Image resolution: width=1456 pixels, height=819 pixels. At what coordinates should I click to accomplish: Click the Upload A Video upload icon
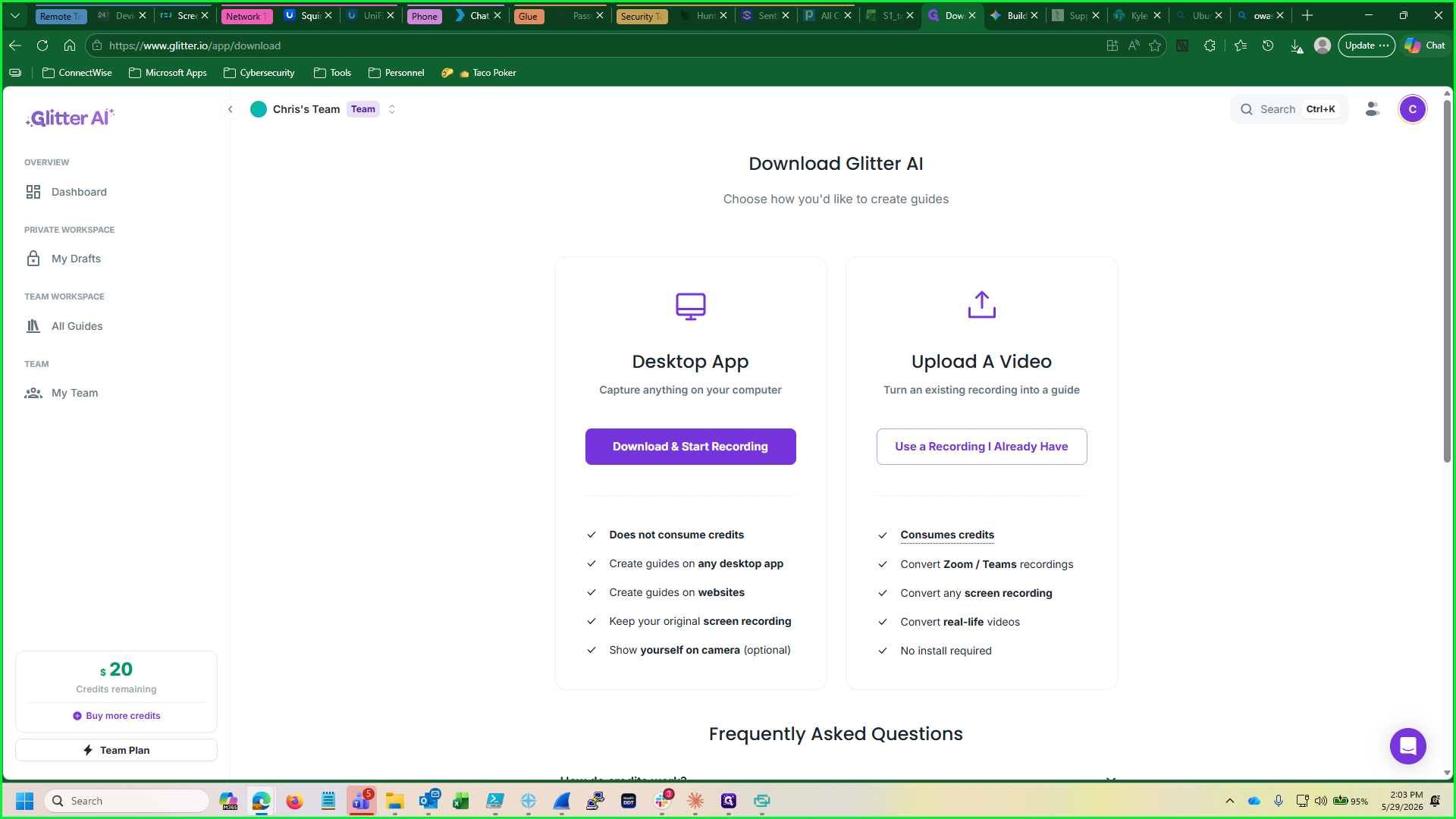coord(981,305)
